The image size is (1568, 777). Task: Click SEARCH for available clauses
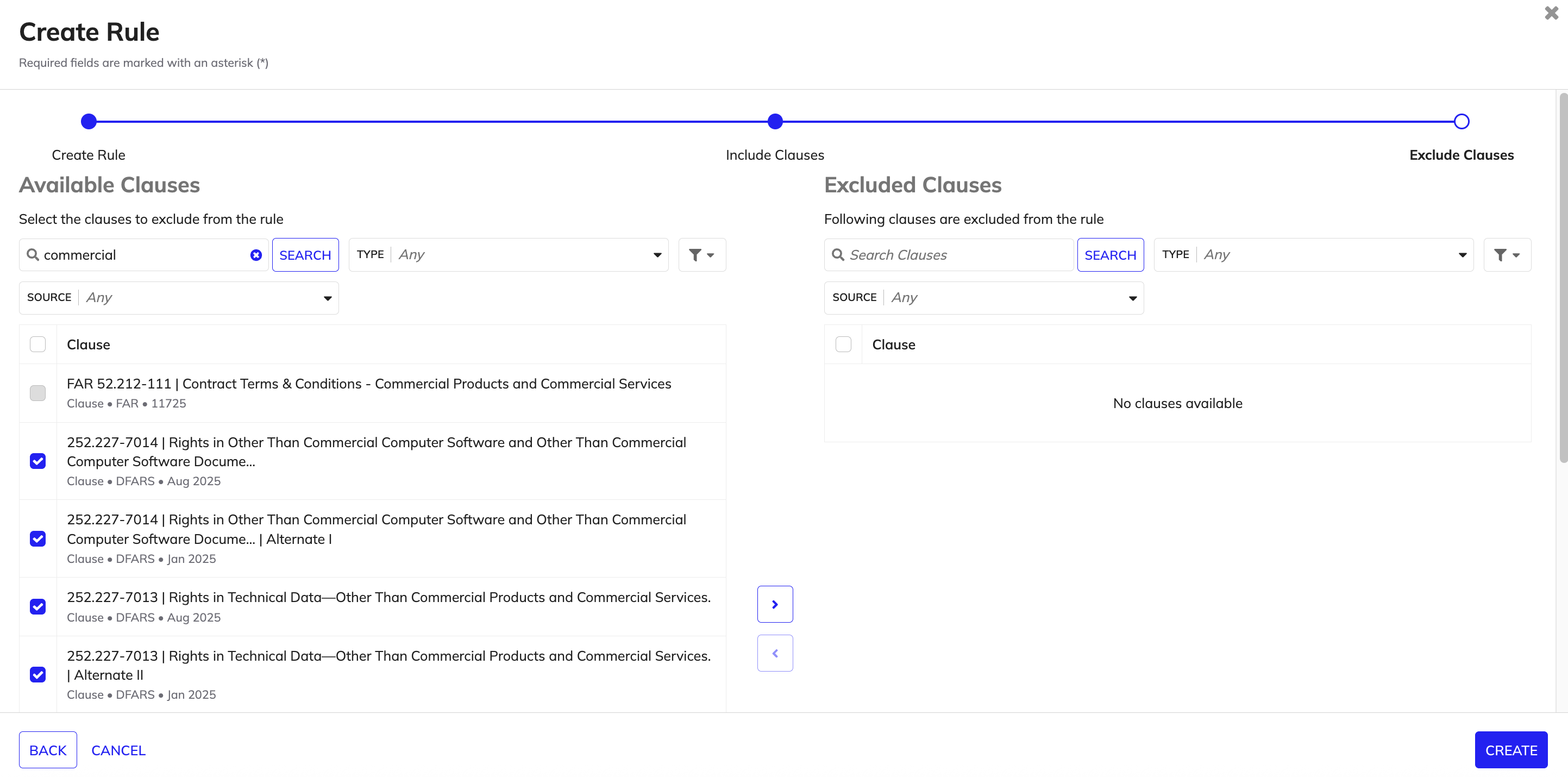pyautogui.click(x=305, y=255)
